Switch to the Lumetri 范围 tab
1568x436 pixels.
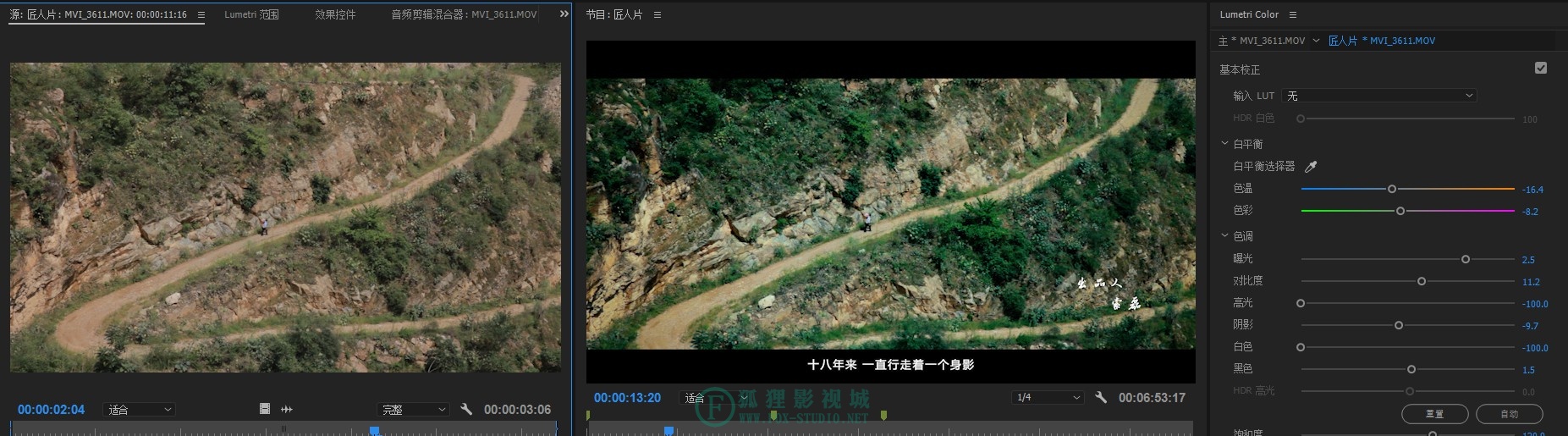point(251,14)
